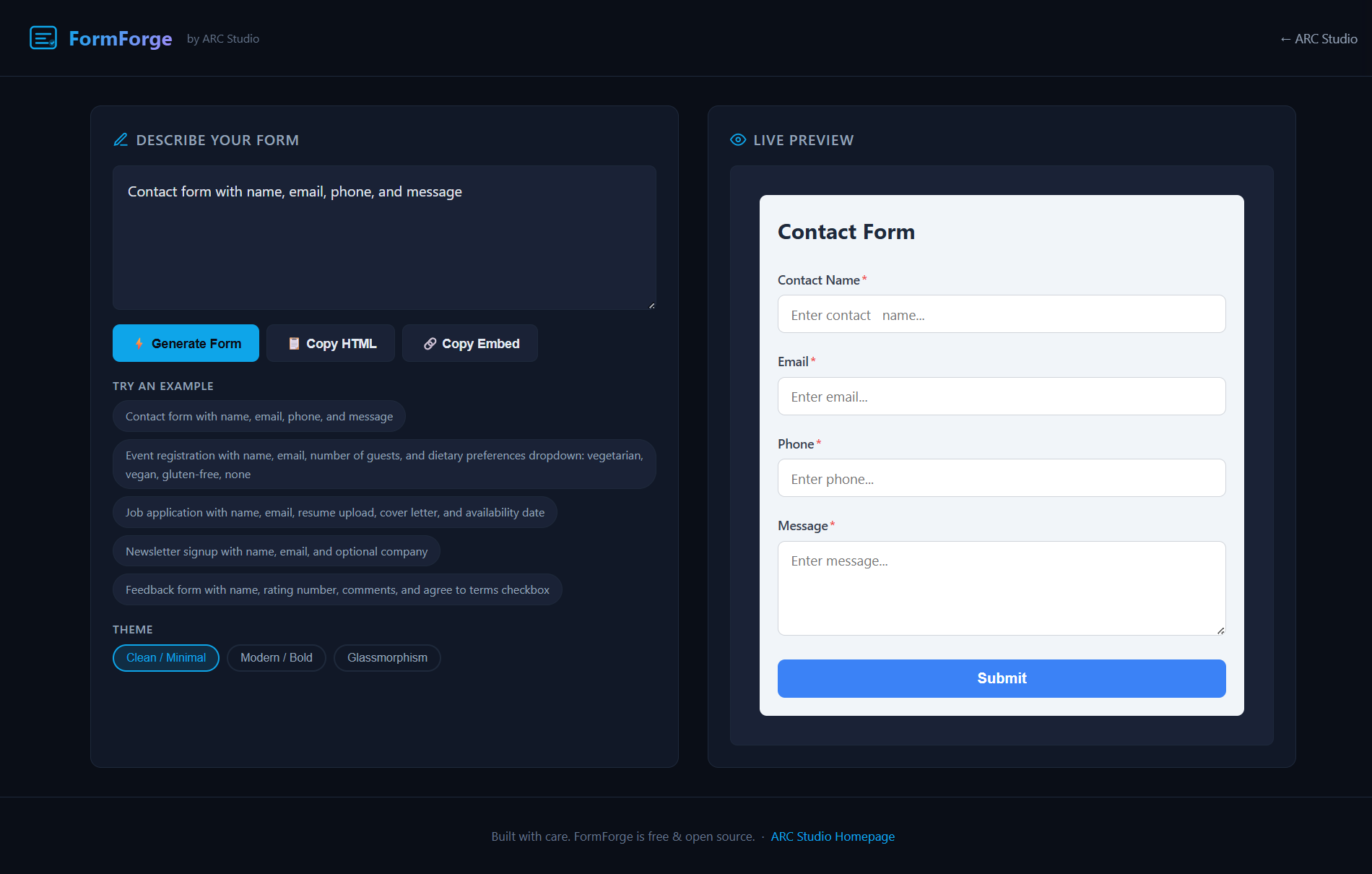
Task: Click the ARC Studio link in header
Action: coord(1319,38)
